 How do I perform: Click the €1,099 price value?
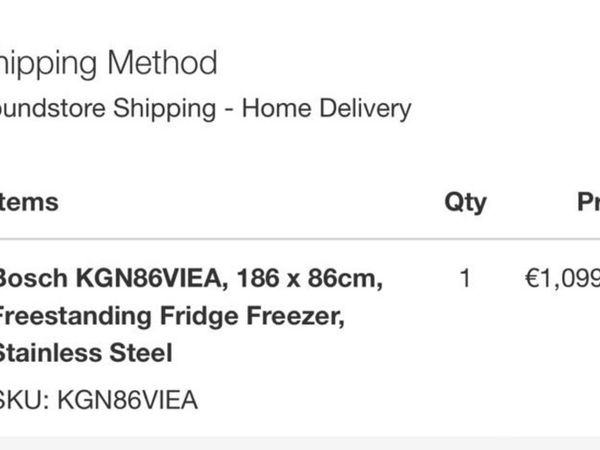point(562,279)
